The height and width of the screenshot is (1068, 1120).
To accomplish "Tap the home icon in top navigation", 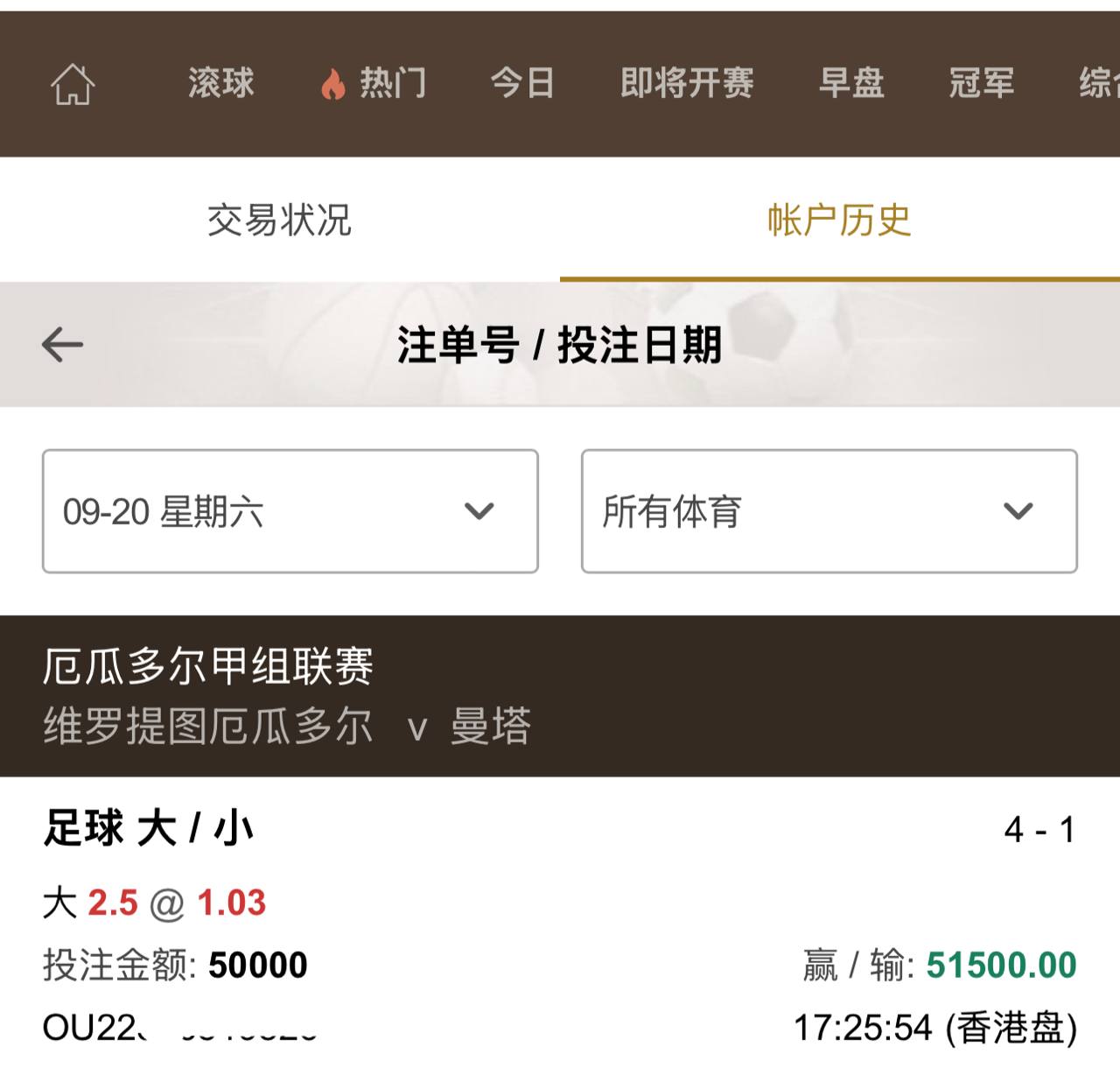I will click(73, 85).
